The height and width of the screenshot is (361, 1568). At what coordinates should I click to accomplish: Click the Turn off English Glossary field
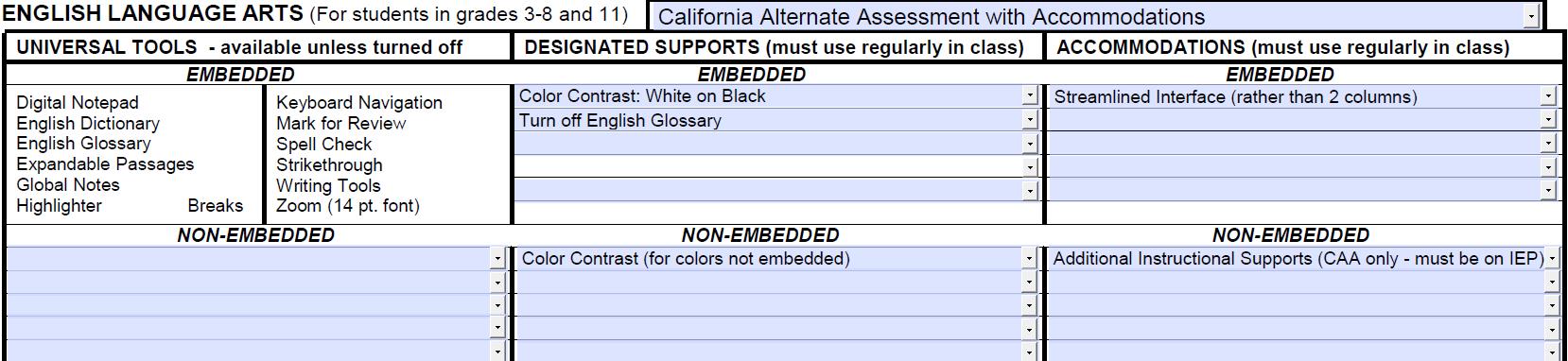770,120
